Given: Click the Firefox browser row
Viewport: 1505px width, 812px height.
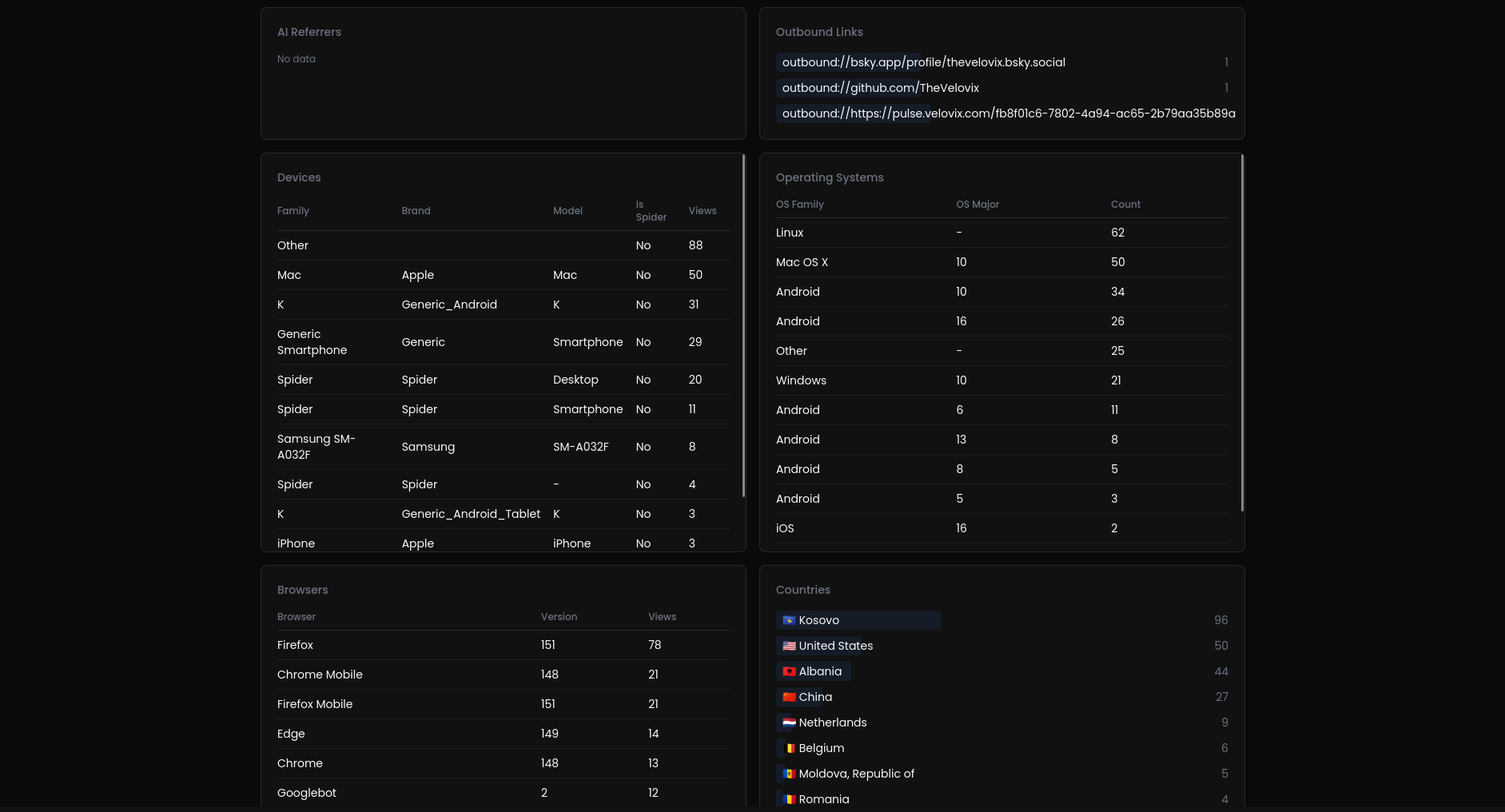Looking at the screenshot, I should (504, 645).
